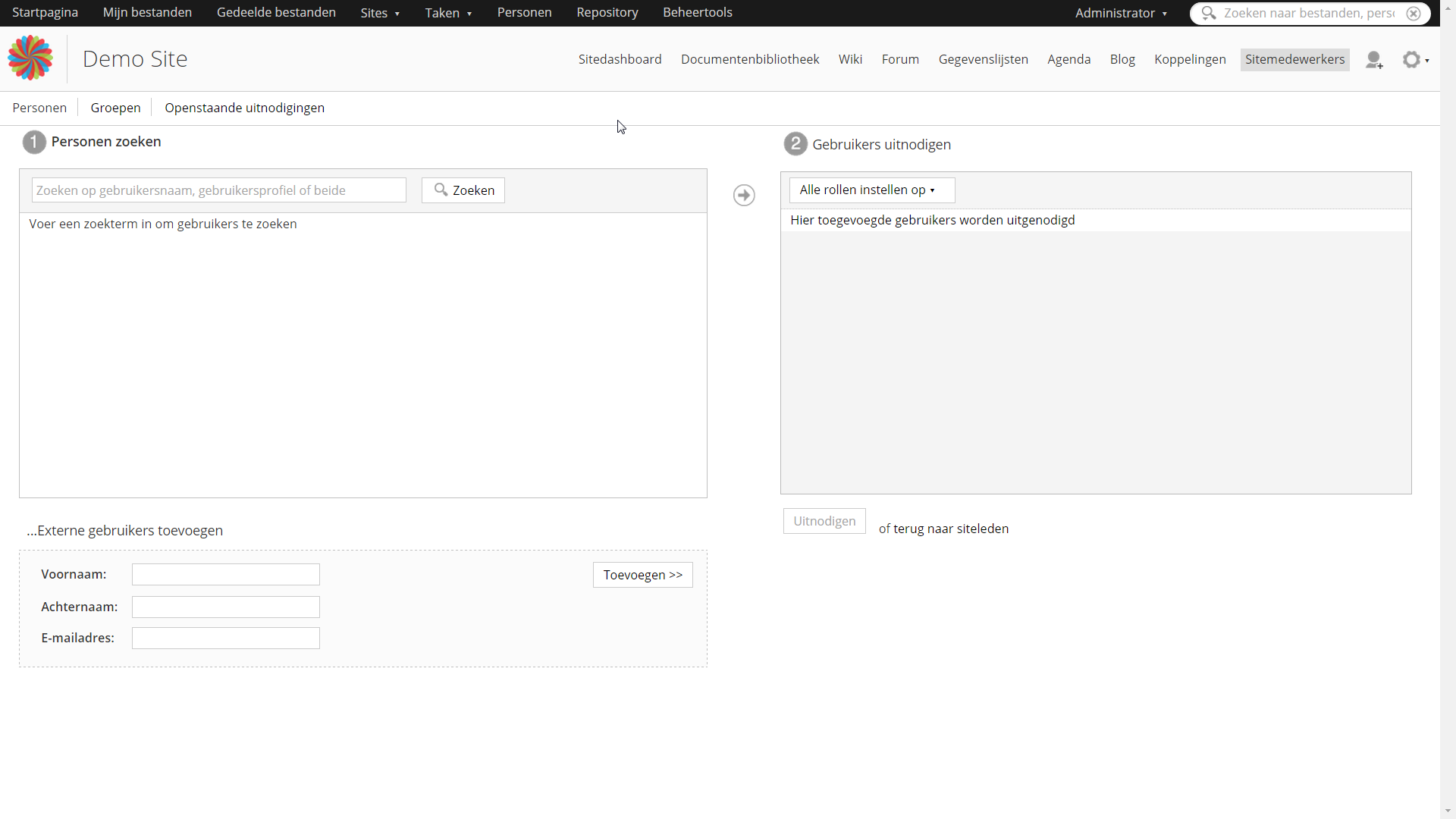Viewport: 1456px width, 819px height.
Task: Open Openstaande uitnodigingen
Action: 244,108
